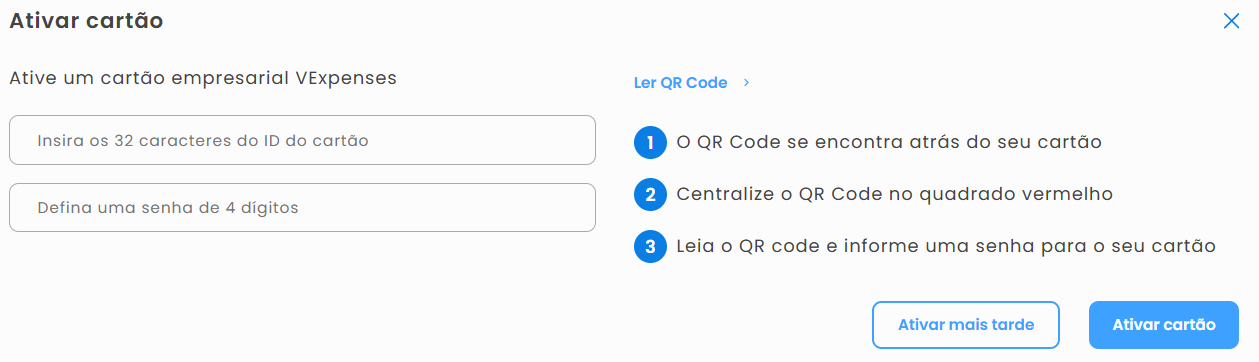Click the 'Ative um cartão empresarial VExpenses' subtitle
This screenshot has height=362, width=1259.
click(203, 78)
